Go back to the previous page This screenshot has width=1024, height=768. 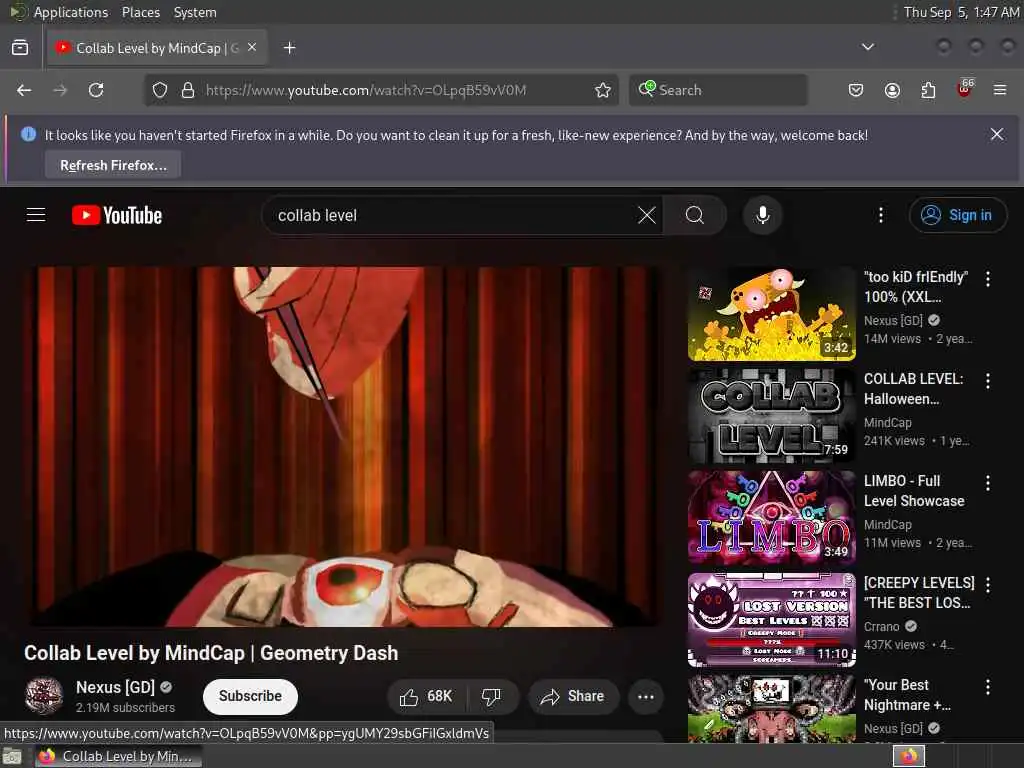click(24, 90)
